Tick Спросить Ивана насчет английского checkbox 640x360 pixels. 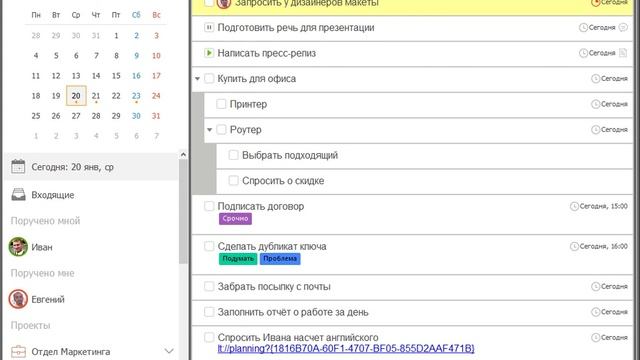tap(209, 338)
